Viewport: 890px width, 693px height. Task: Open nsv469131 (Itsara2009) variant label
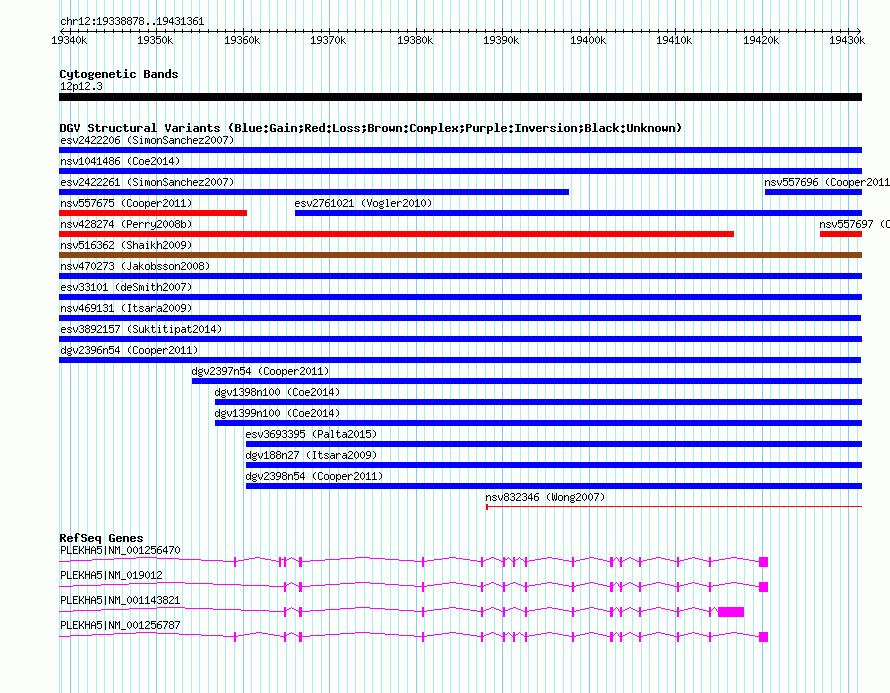[126, 308]
